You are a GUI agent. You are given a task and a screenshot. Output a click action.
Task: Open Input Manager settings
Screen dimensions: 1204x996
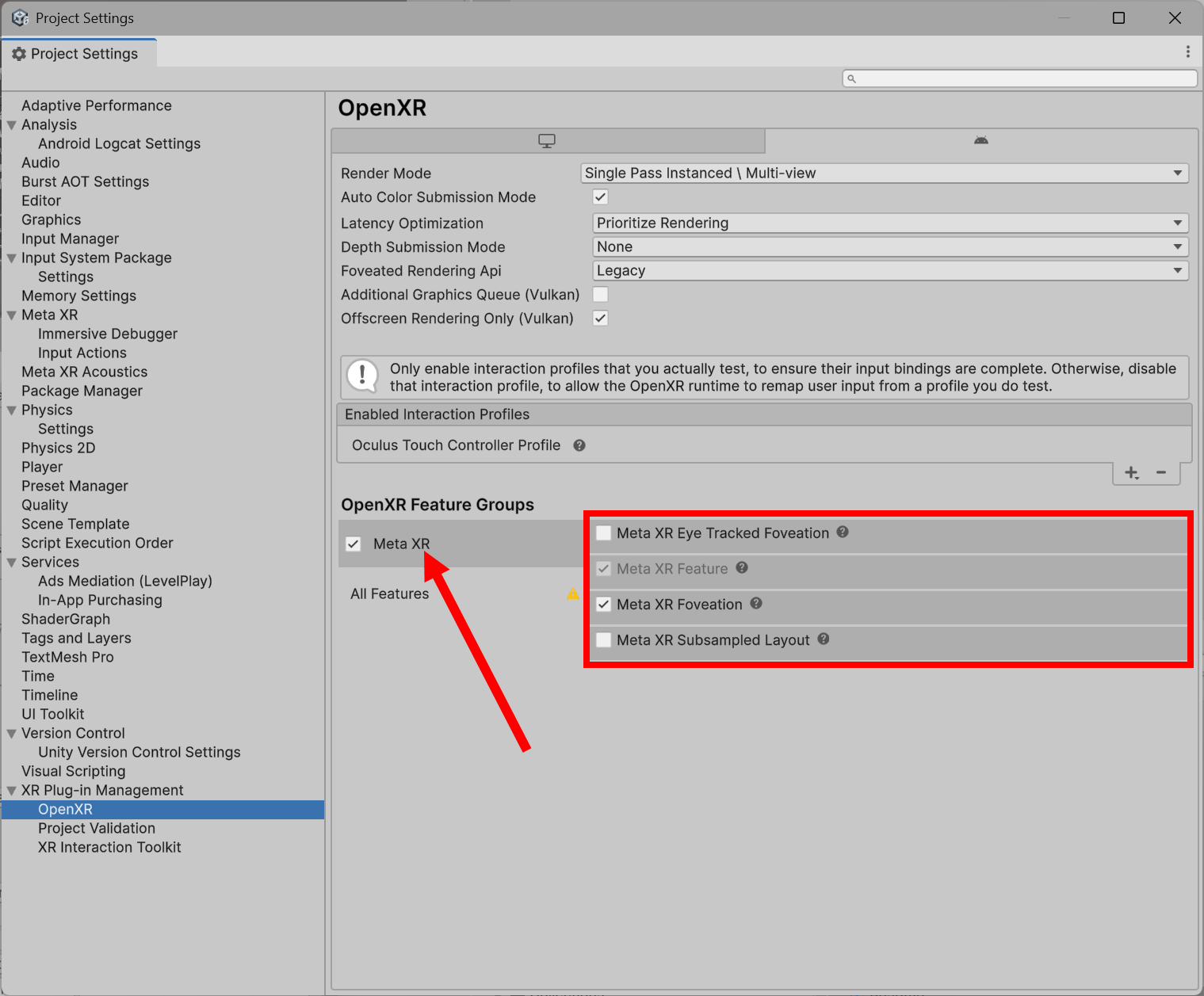click(70, 239)
